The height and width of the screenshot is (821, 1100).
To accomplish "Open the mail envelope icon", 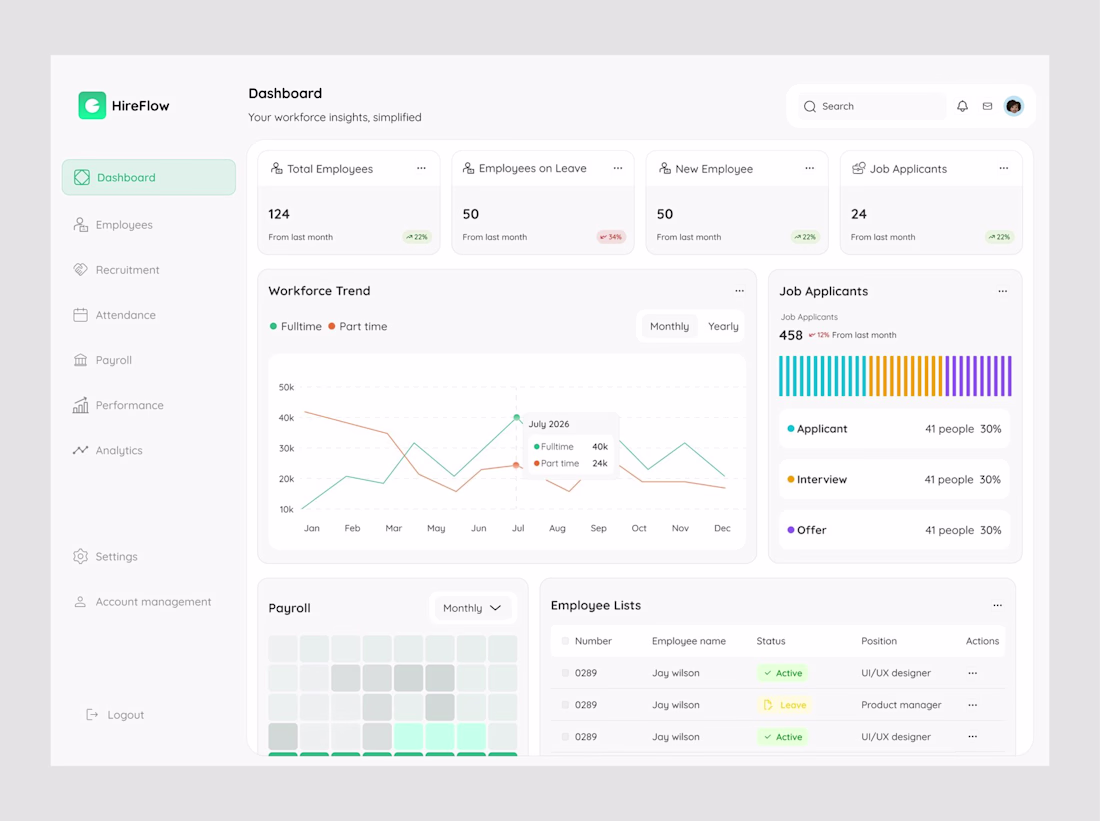I will coord(987,106).
